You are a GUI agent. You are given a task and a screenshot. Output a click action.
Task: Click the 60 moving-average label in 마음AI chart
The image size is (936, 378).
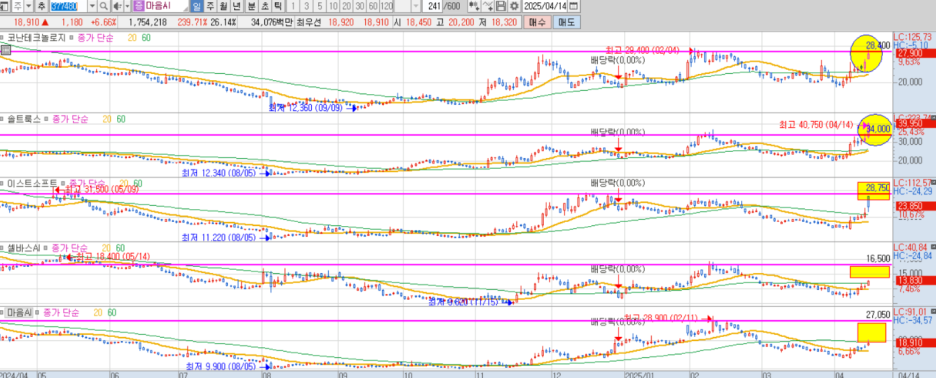click(112, 312)
